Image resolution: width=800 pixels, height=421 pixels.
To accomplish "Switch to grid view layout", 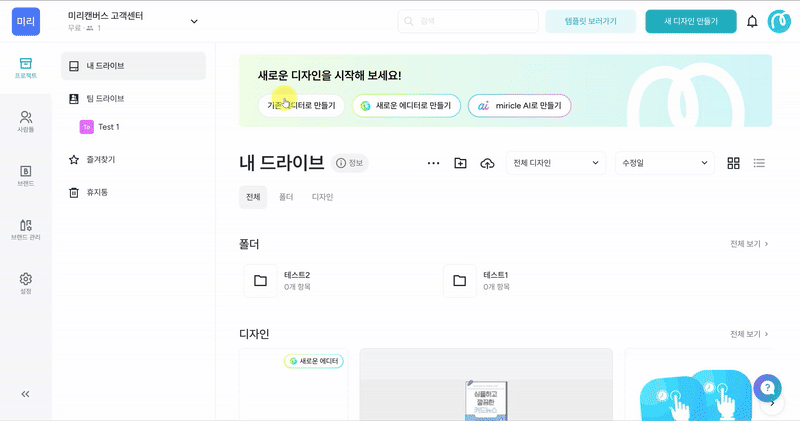I will point(733,163).
